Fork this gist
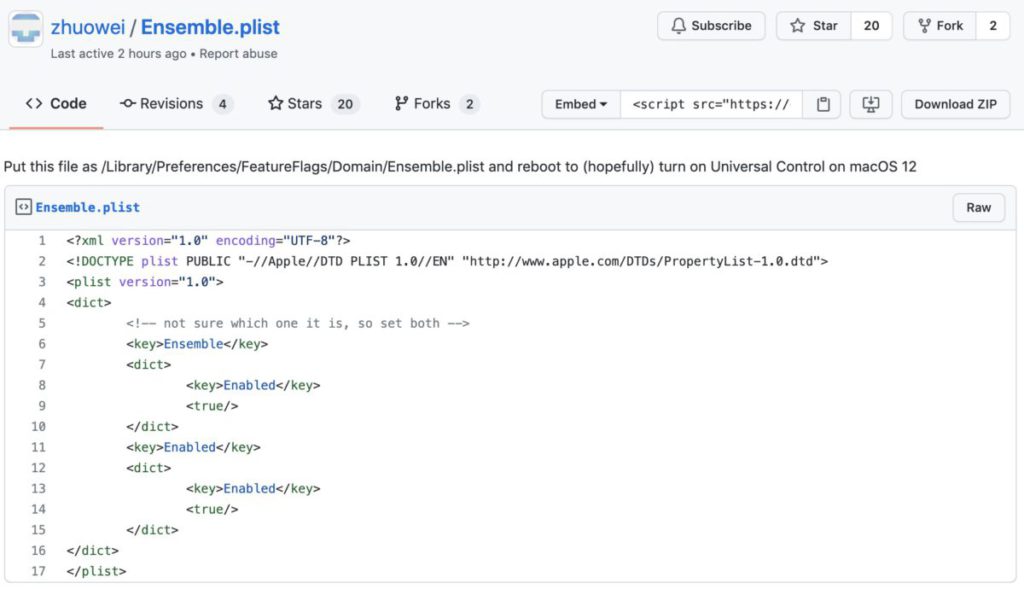This screenshot has height=589, width=1024. (x=940, y=26)
